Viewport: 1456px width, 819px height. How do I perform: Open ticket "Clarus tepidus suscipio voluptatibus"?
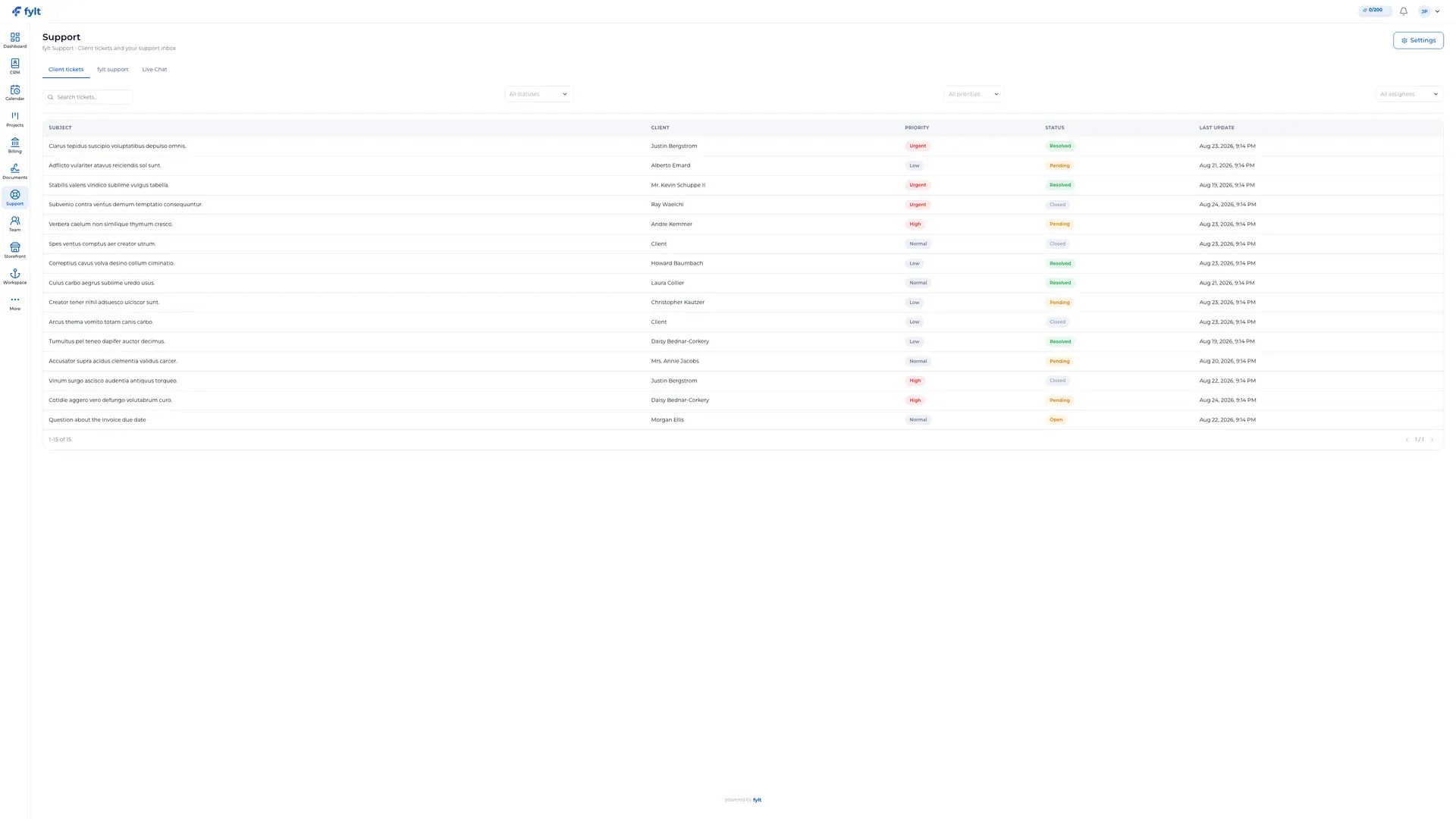point(118,146)
